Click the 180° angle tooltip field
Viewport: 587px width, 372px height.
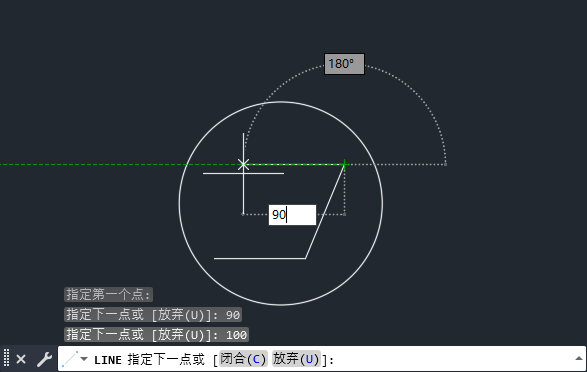(344, 64)
